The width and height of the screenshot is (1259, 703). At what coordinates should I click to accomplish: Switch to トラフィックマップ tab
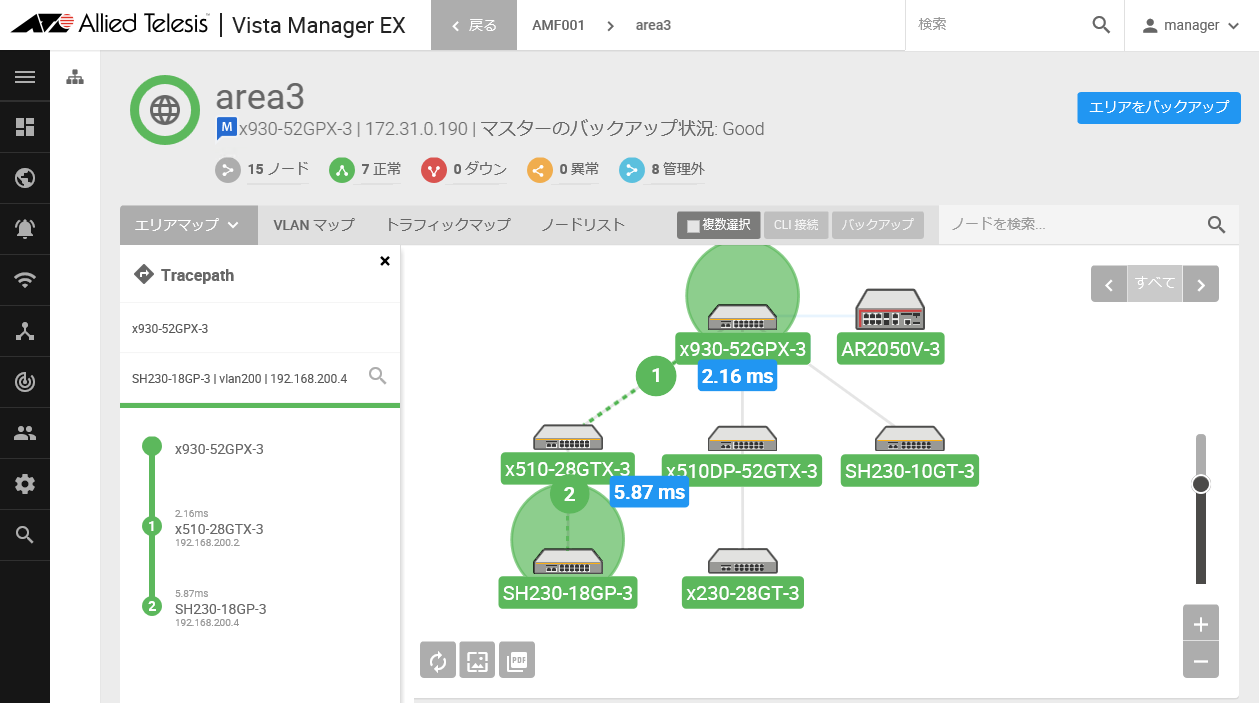[x=448, y=225]
